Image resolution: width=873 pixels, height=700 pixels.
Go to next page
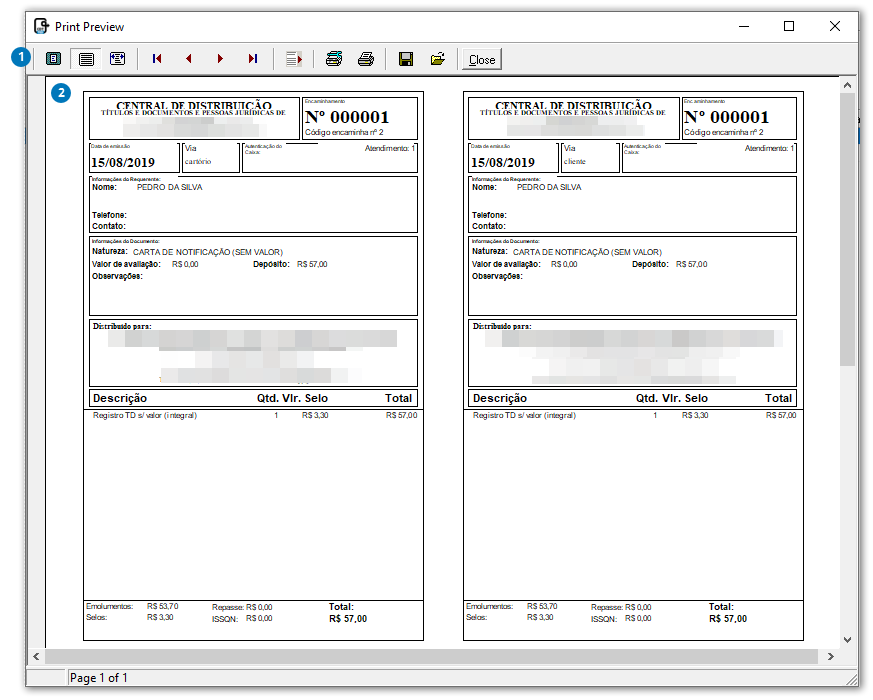(220, 58)
